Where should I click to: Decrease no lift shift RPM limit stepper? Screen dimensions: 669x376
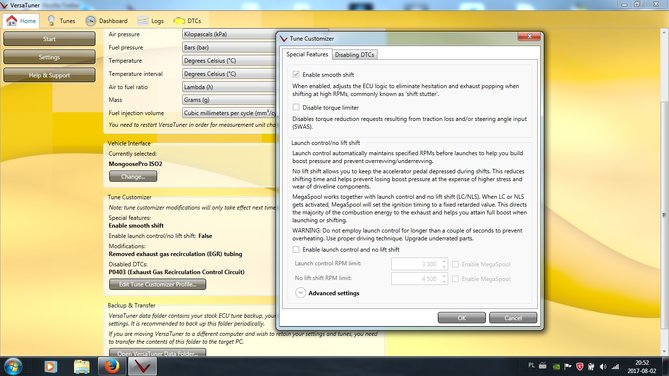(444, 282)
